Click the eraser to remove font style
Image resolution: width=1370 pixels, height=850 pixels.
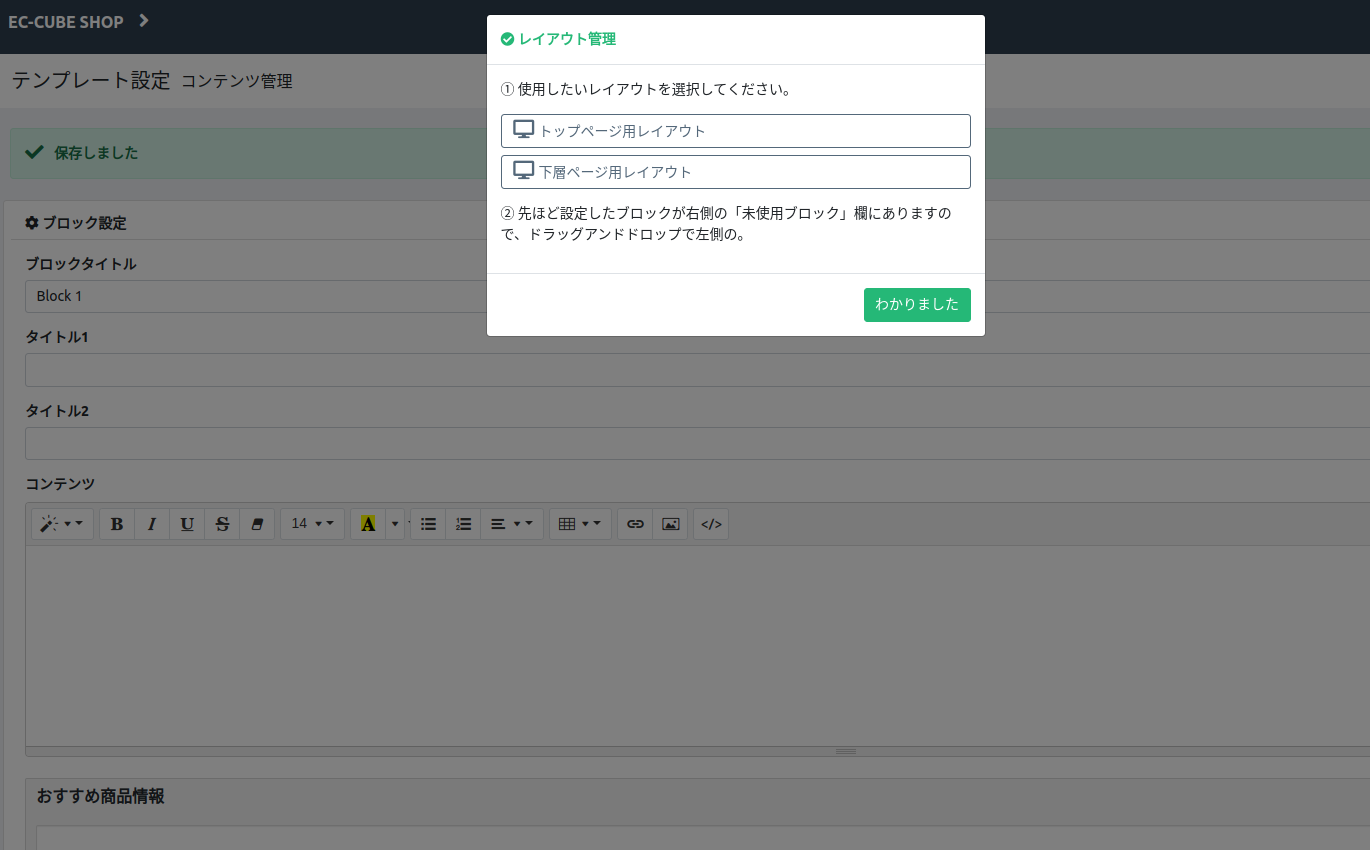pyautogui.click(x=257, y=524)
